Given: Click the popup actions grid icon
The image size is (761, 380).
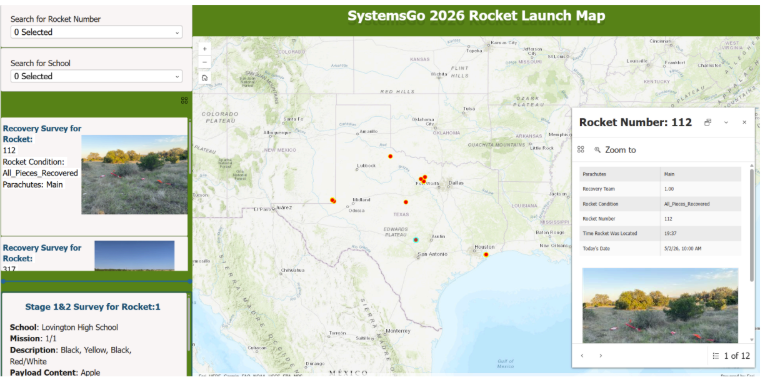Looking at the screenshot, I should point(580,150).
